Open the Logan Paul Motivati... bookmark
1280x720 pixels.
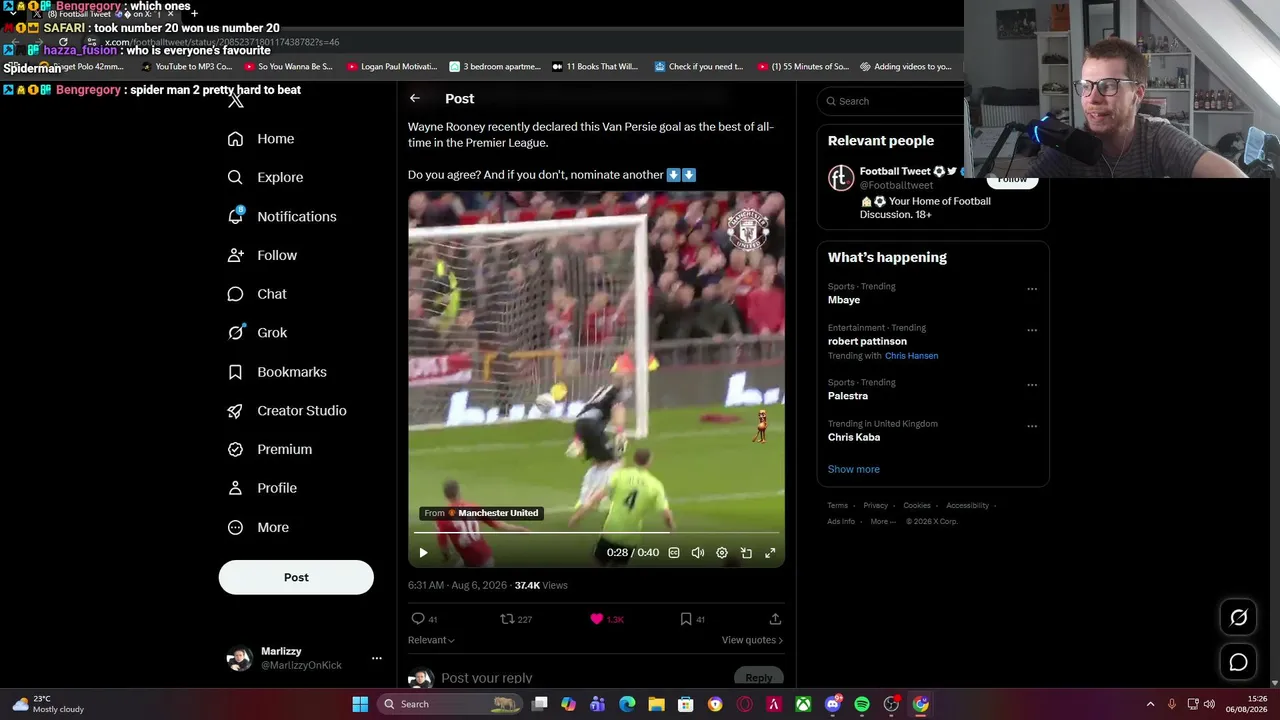392,67
